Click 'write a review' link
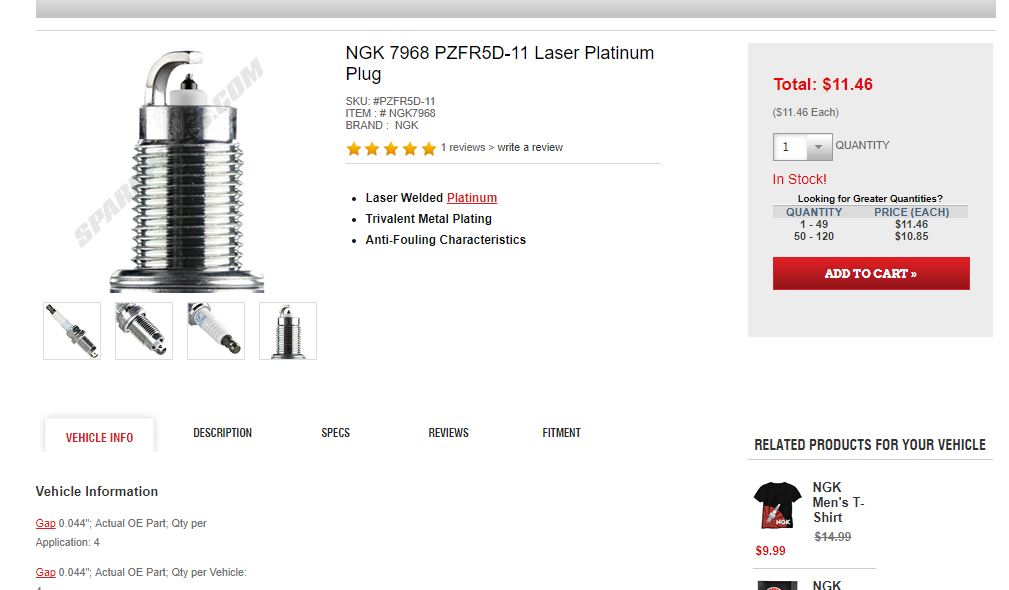1009x590 pixels. pyautogui.click(x=530, y=147)
